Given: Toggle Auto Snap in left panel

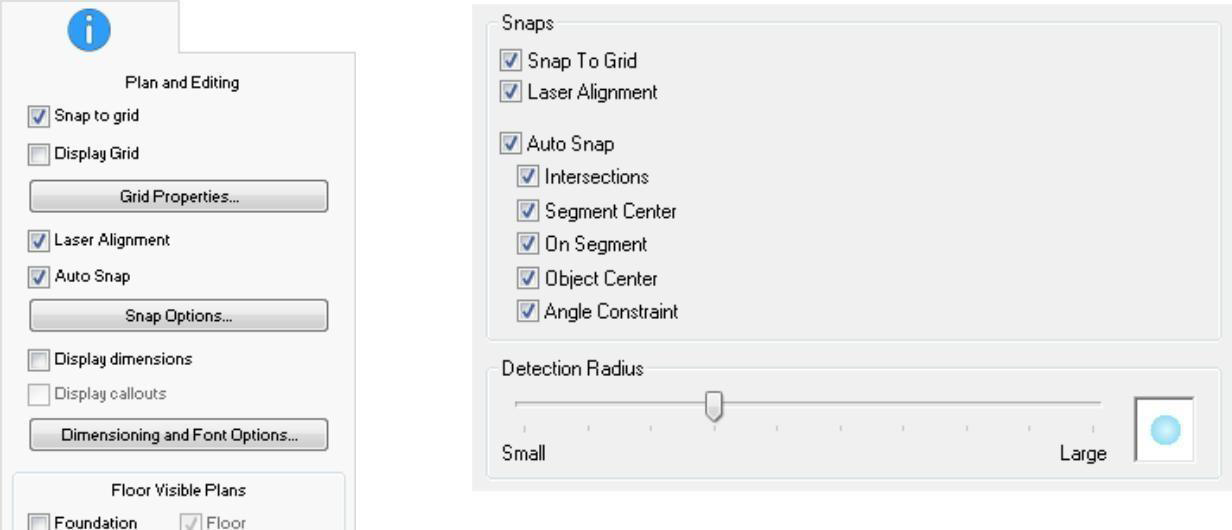Looking at the screenshot, I should coord(38,276).
